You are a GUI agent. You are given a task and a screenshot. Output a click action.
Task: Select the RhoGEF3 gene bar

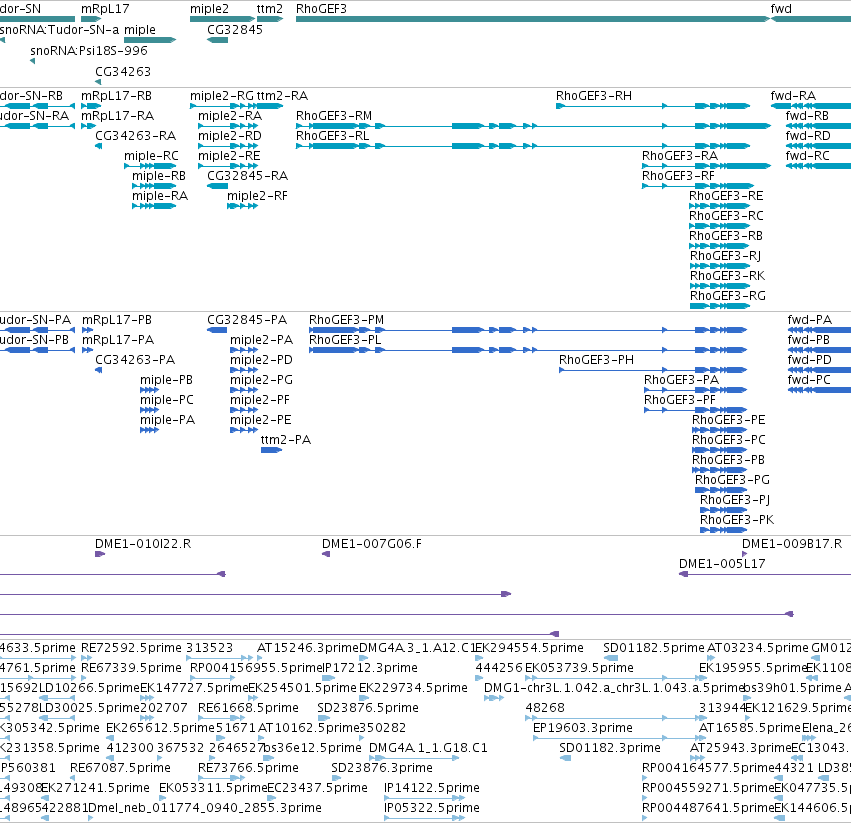point(533,19)
